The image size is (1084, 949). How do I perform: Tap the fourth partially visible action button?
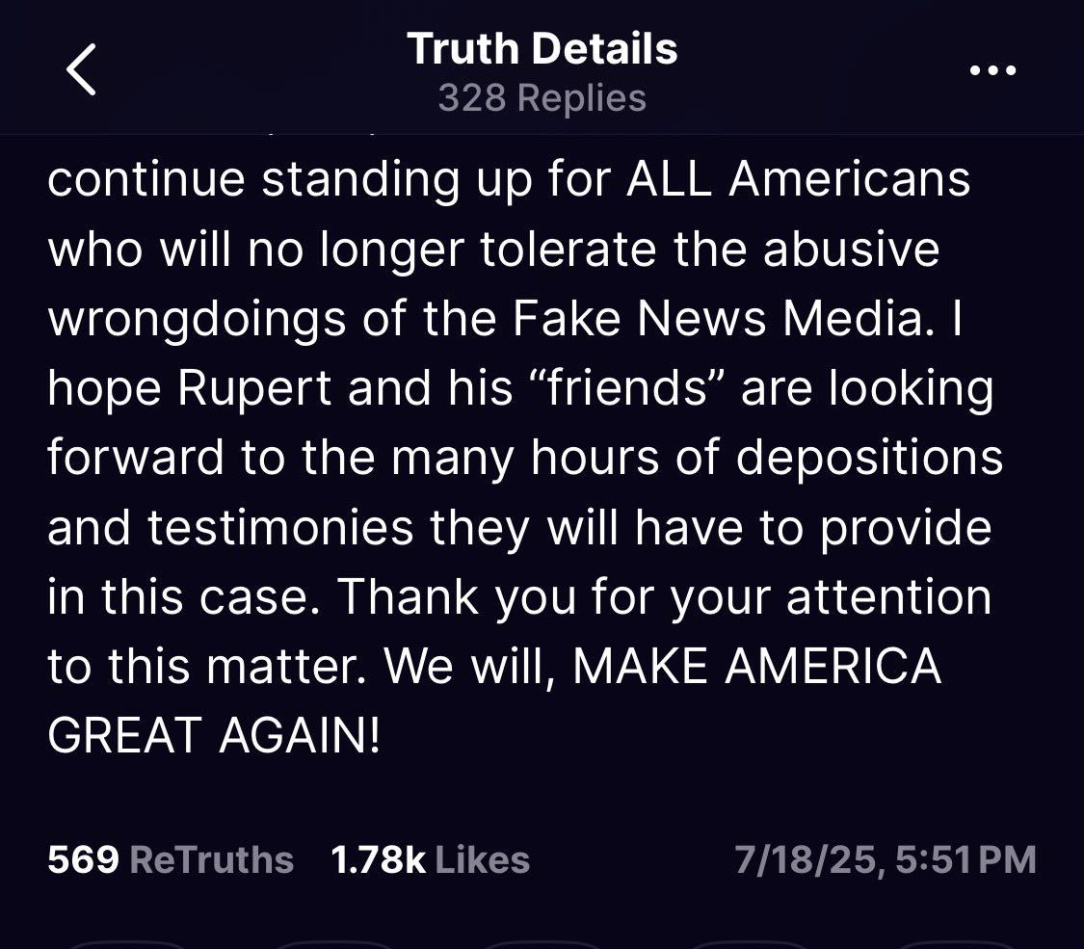[x=751, y=944]
